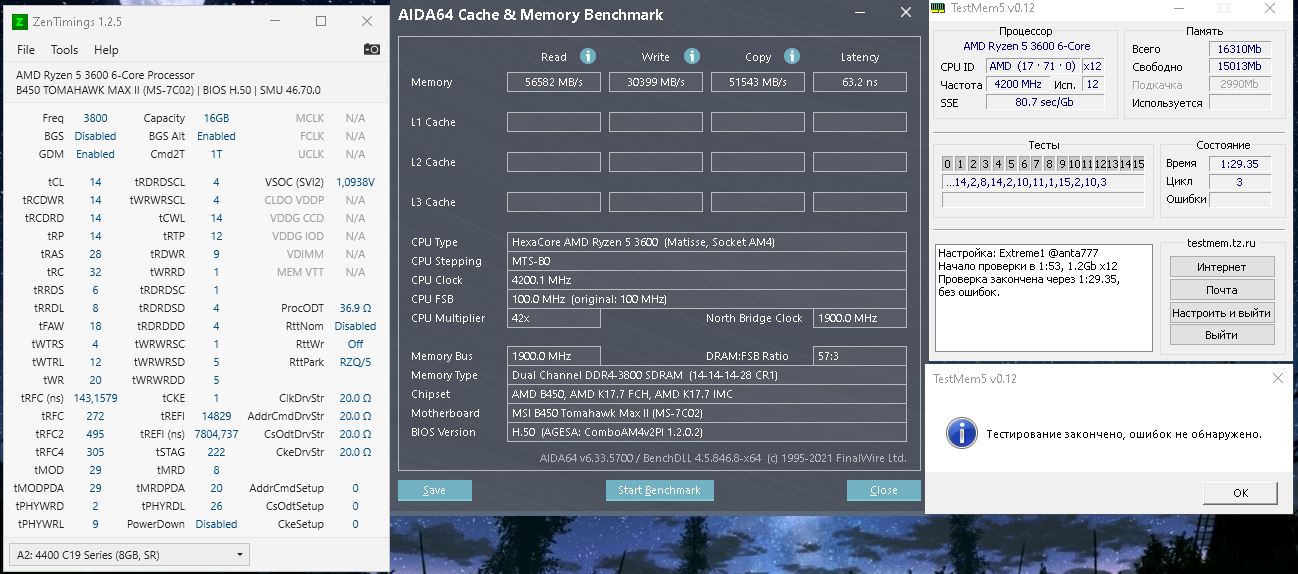1298x574 pixels.
Task: Click the Motherboard MSI B450 Tomahawk Max II field
Action: 707,413
